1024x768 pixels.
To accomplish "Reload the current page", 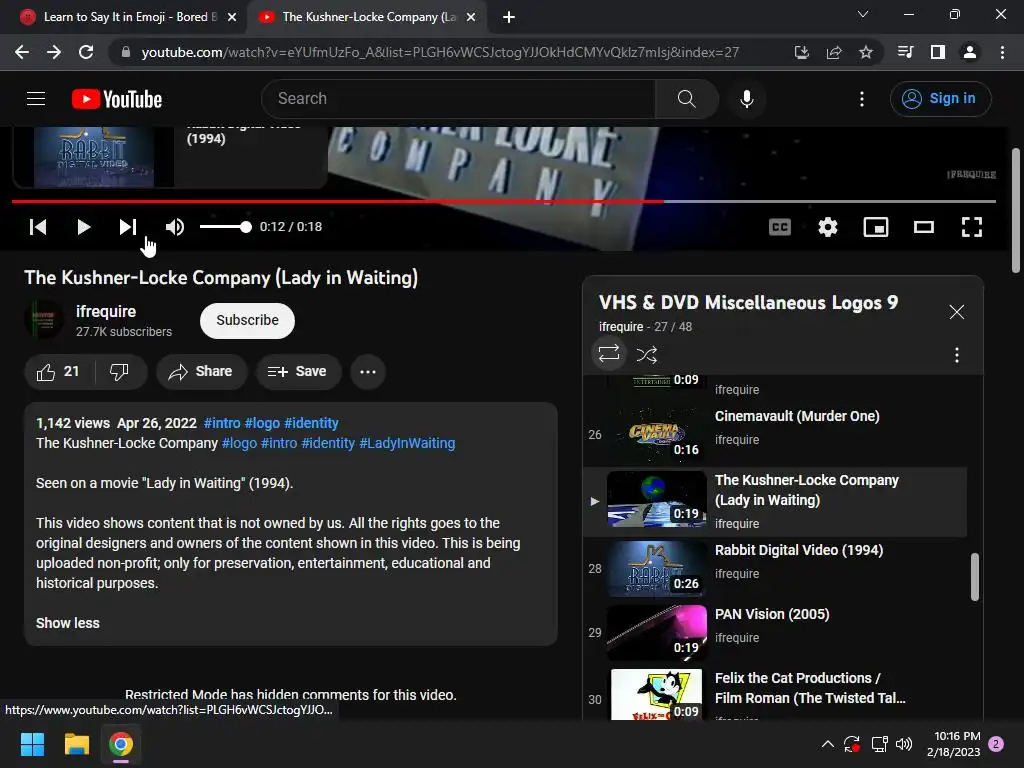I will click(x=86, y=52).
